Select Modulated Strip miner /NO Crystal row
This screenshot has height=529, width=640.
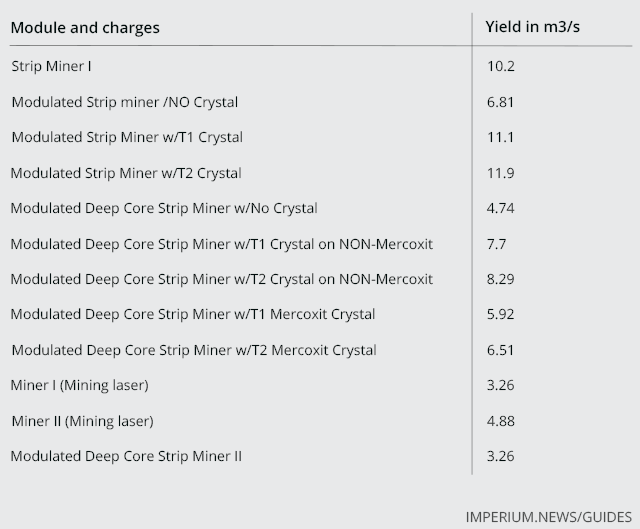(321, 102)
